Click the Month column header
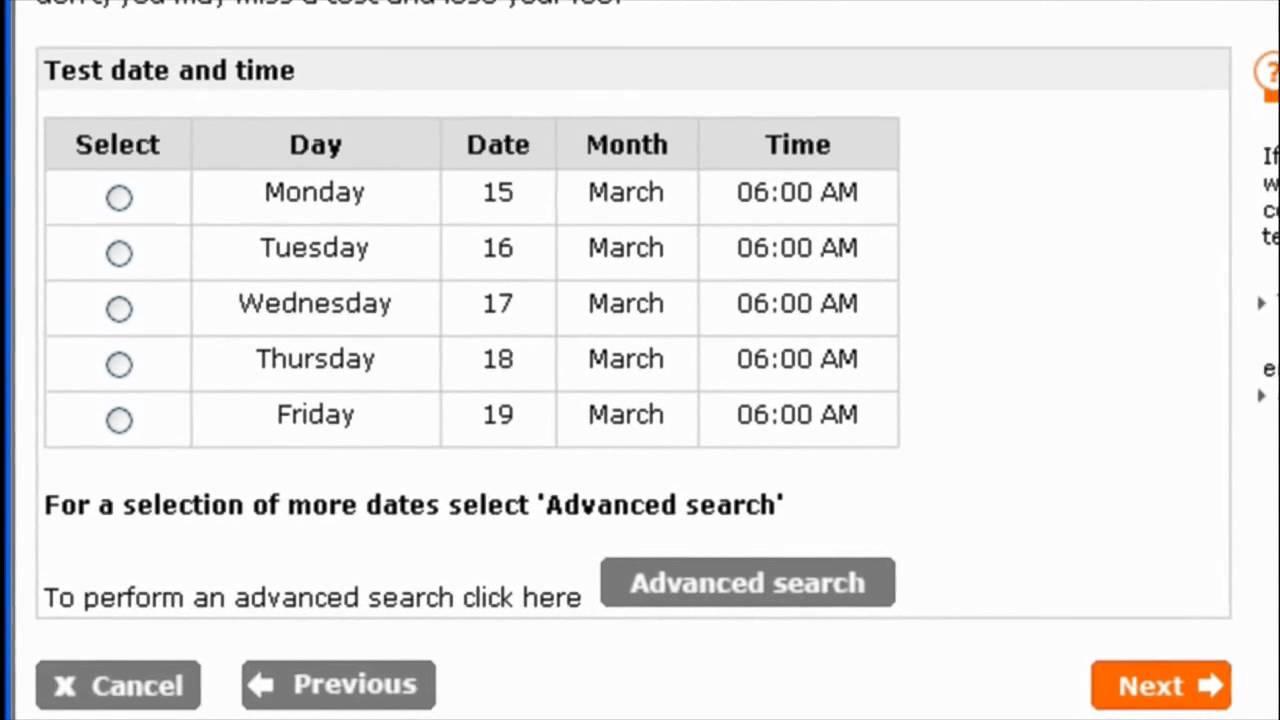1280x720 pixels. [x=626, y=145]
